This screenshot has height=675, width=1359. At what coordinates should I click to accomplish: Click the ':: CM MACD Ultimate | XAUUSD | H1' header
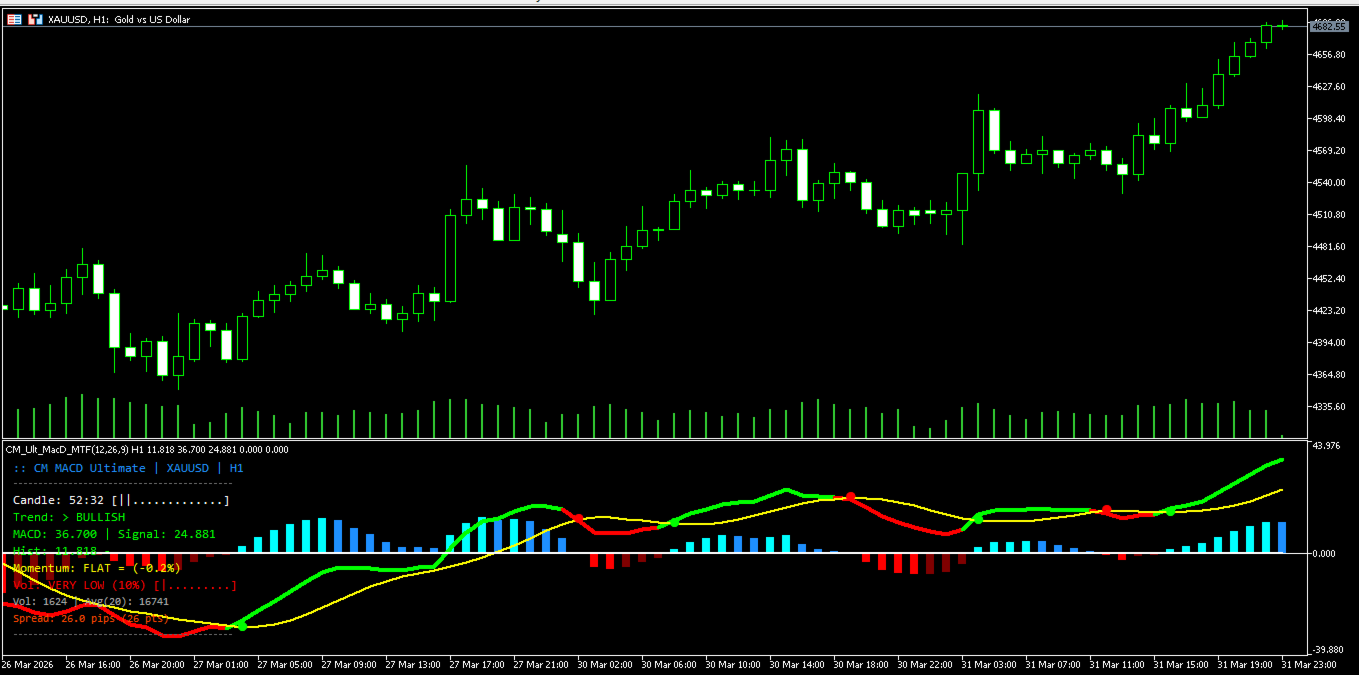[128, 468]
